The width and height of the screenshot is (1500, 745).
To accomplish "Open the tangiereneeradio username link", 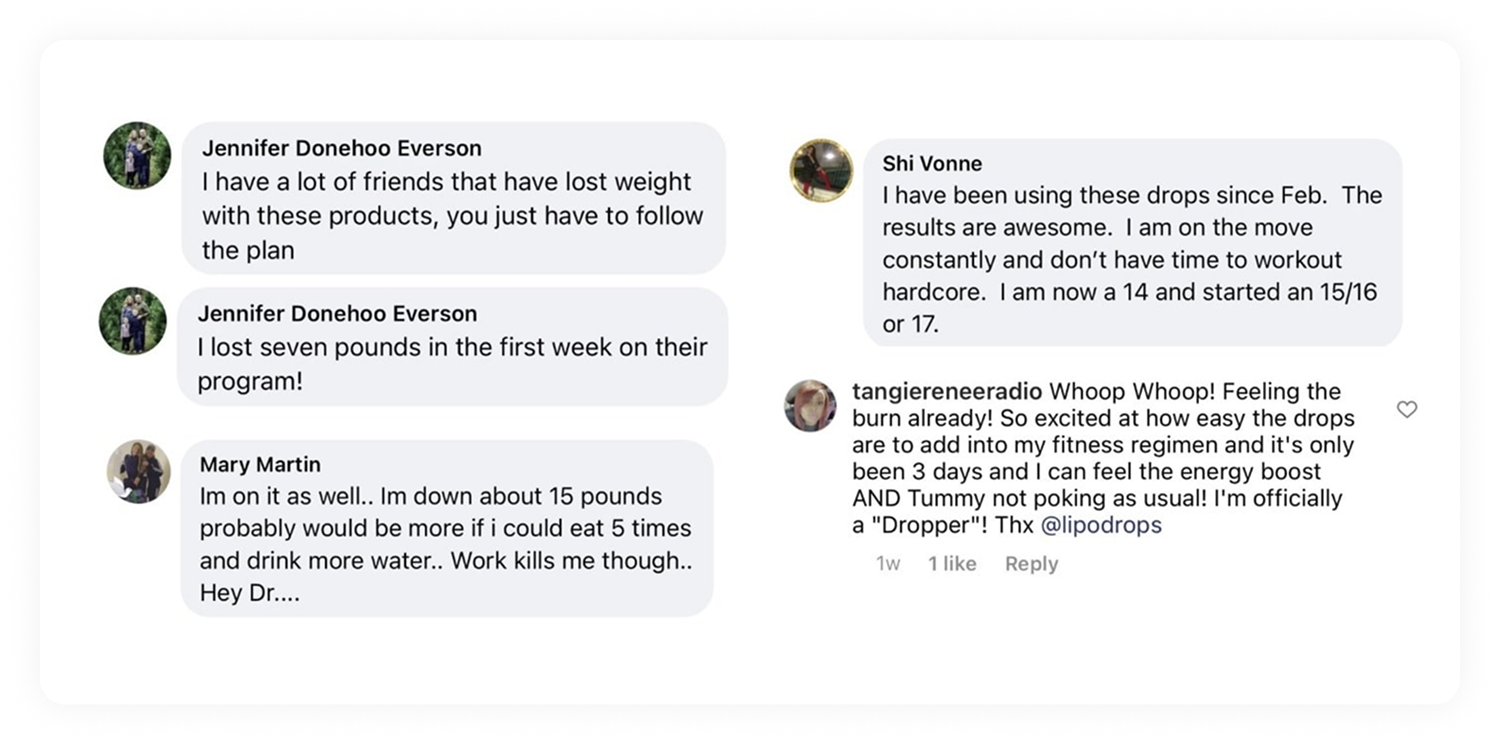I will (x=946, y=391).
